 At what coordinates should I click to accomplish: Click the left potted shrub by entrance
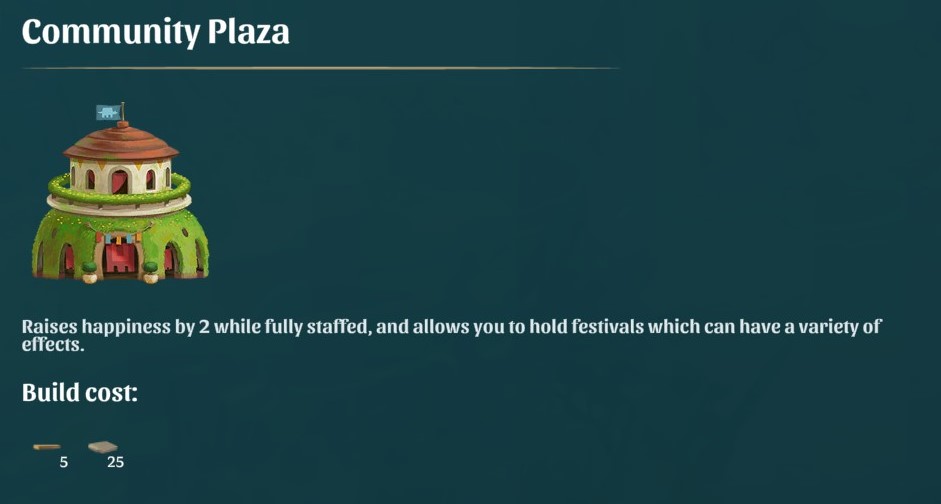click(x=90, y=271)
